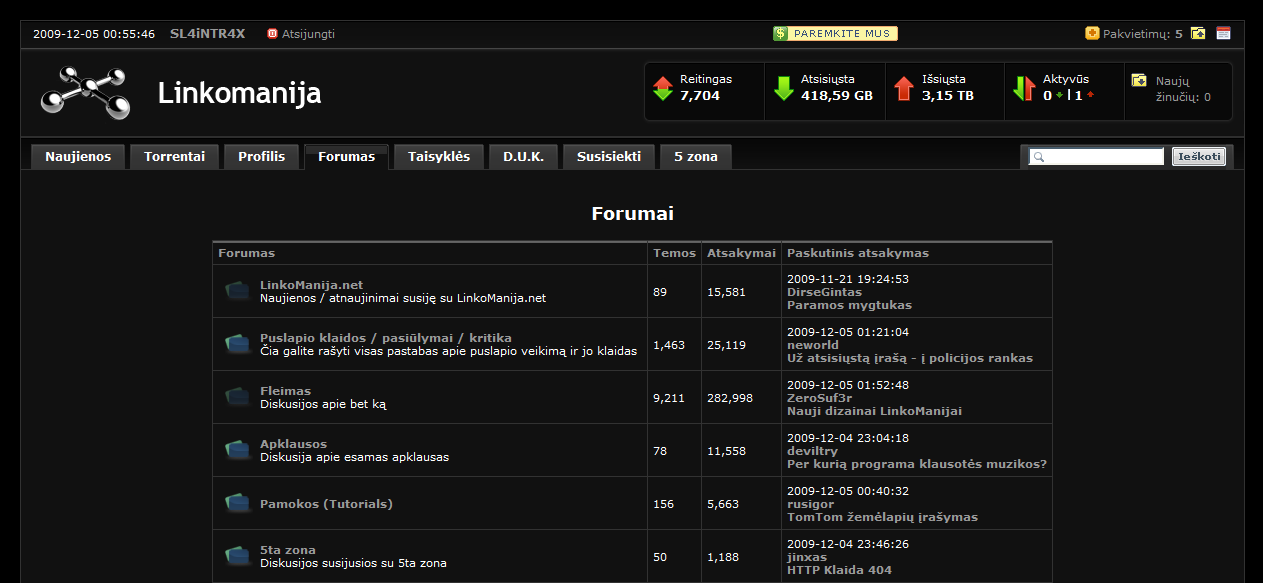Click forum icon beside Fleimas
1263x583 pixels.
point(237,397)
